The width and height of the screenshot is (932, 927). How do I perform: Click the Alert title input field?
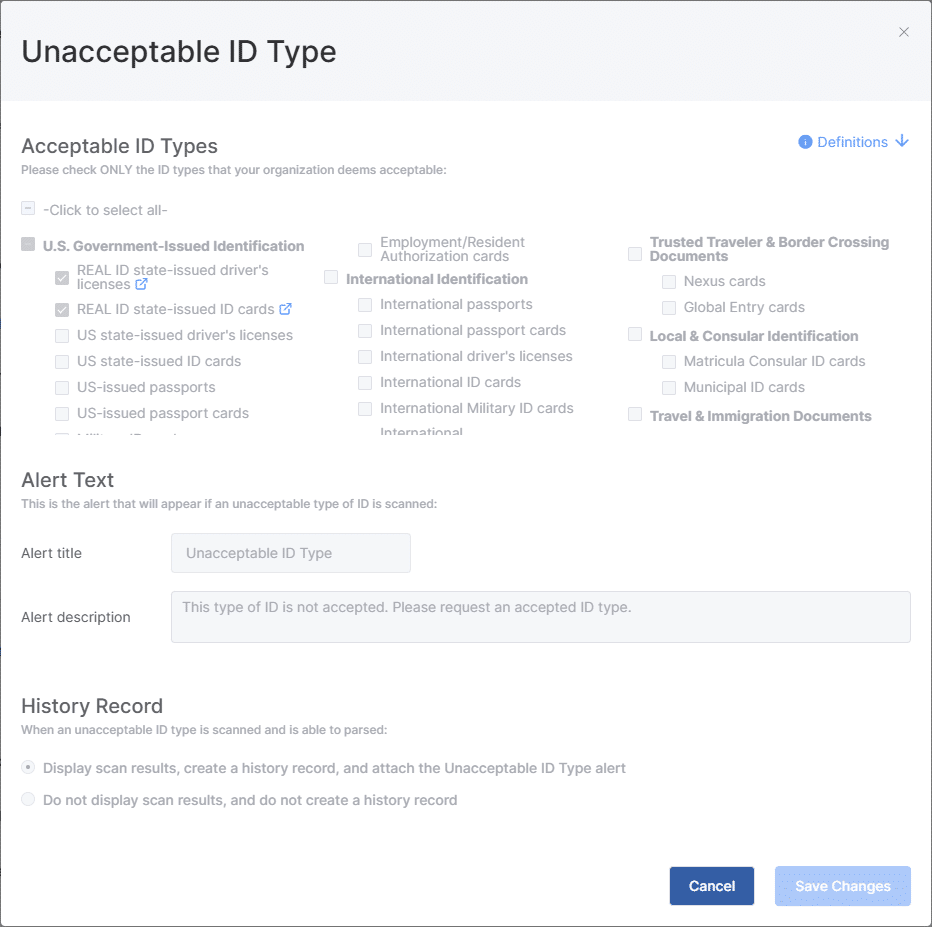[x=291, y=553]
